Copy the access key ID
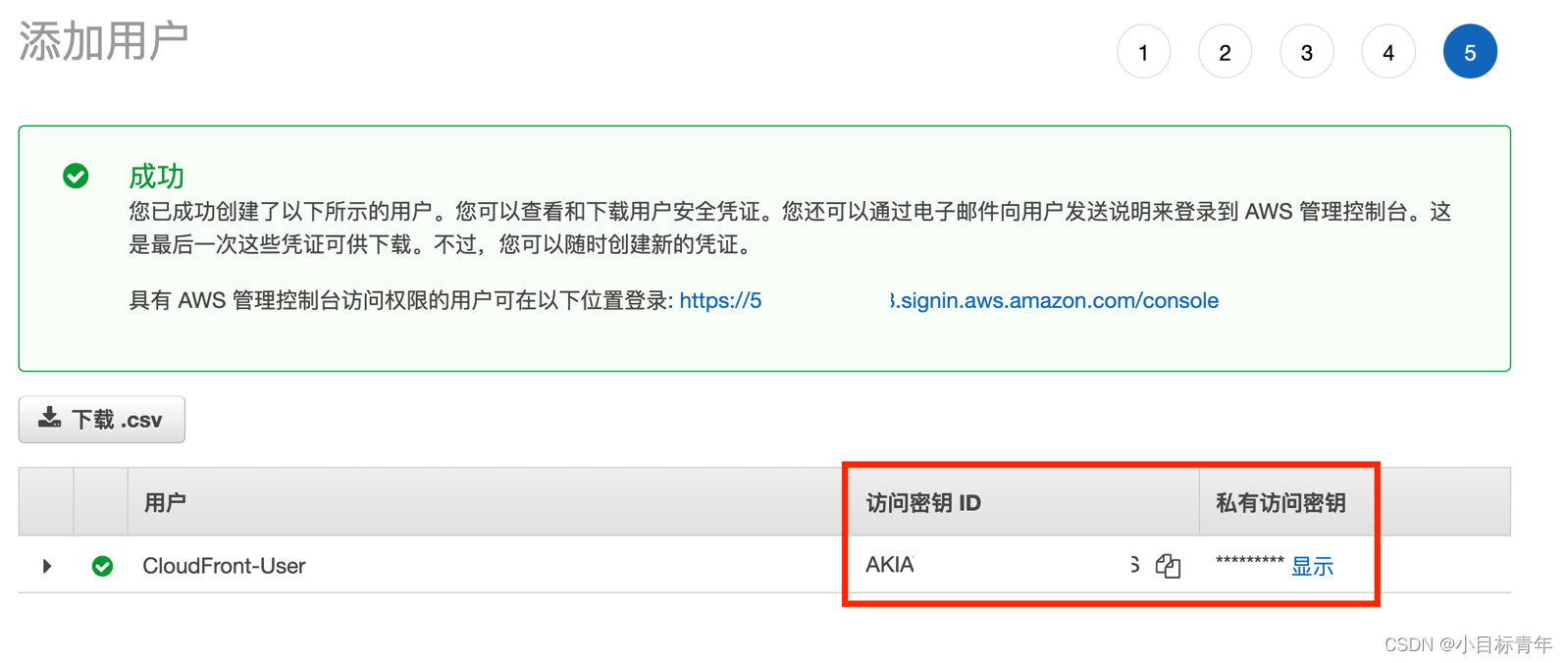Image resolution: width=1568 pixels, height=663 pixels. (x=1167, y=567)
